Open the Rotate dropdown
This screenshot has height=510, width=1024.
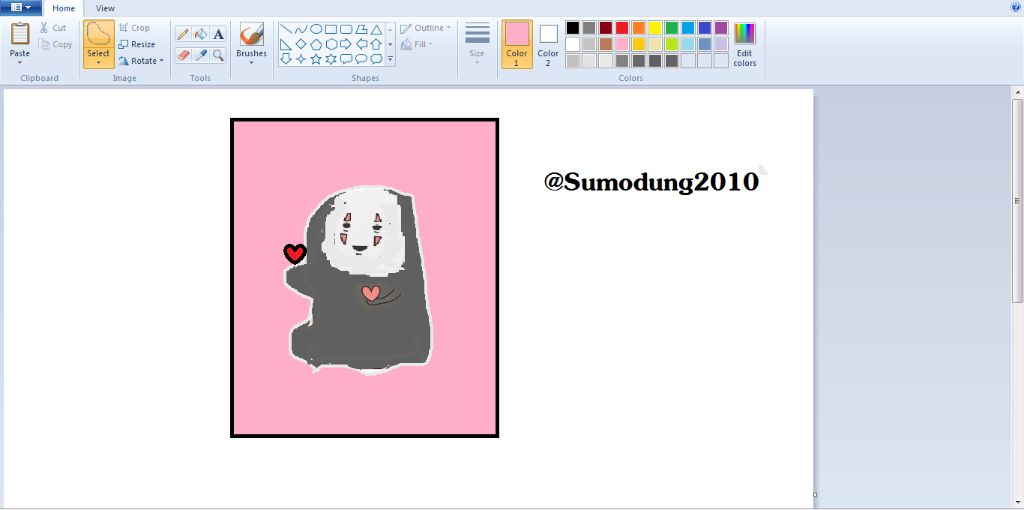141,61
